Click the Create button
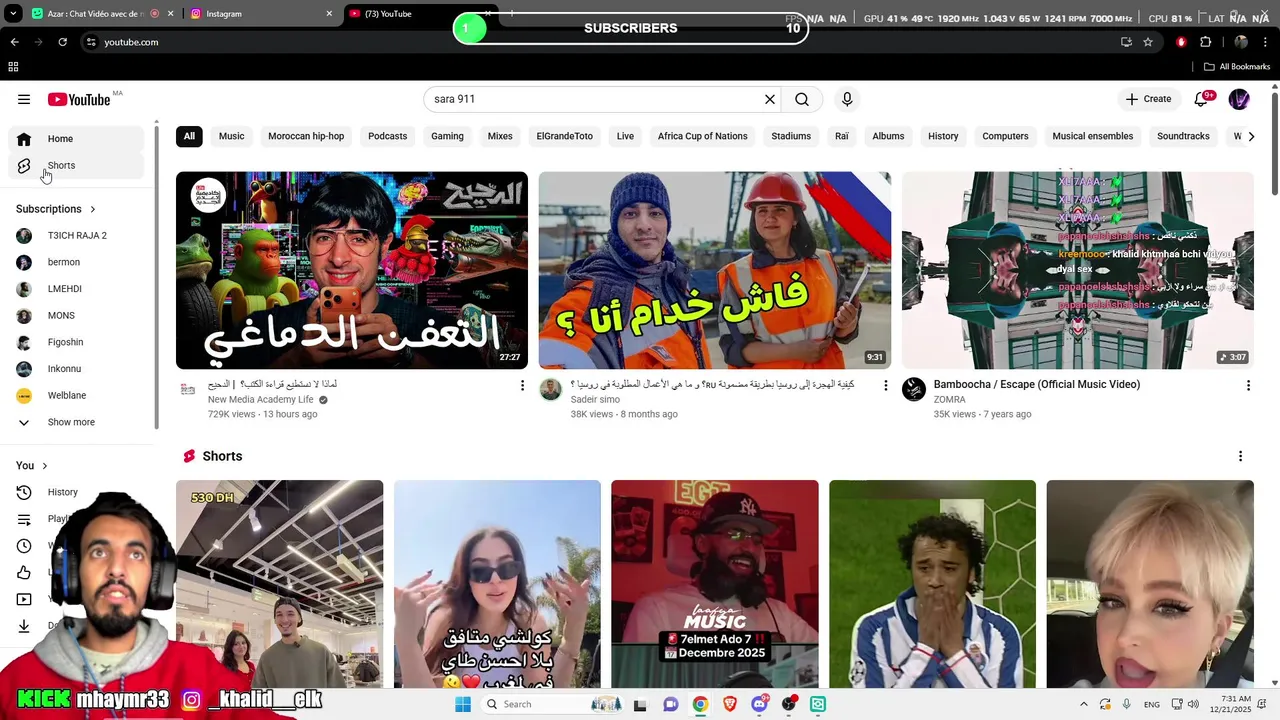The image size is (1280, 720). (1148, 99)
